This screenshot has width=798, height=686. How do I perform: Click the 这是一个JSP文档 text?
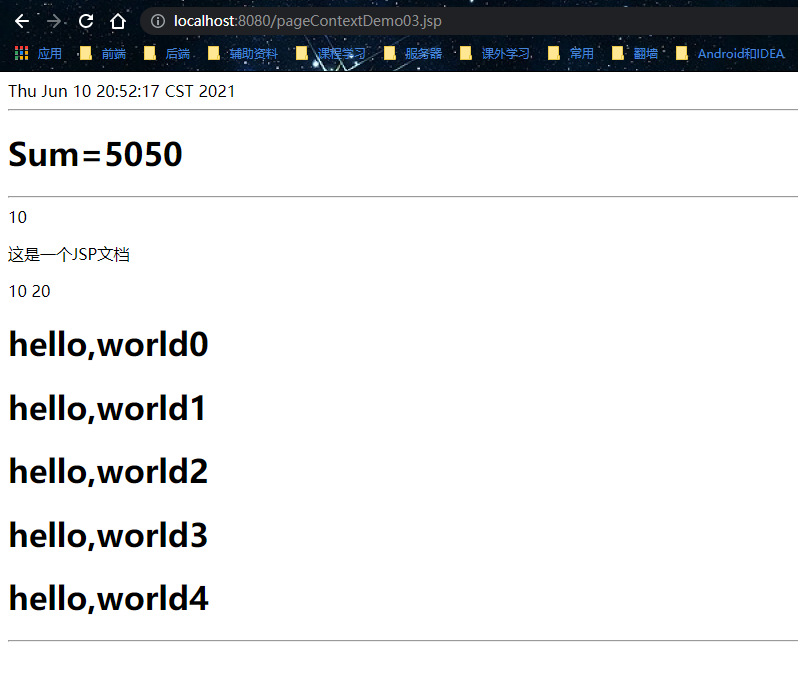point(69,254)
